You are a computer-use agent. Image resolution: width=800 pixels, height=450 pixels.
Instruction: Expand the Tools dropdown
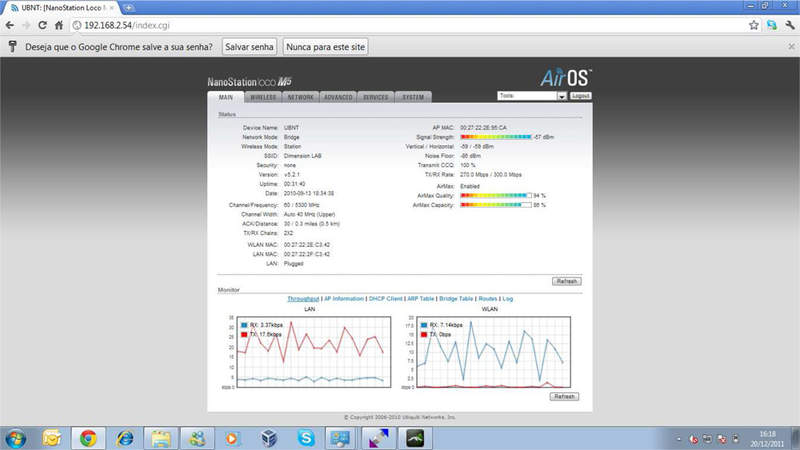pyautogui.click(x=532, y=96)
